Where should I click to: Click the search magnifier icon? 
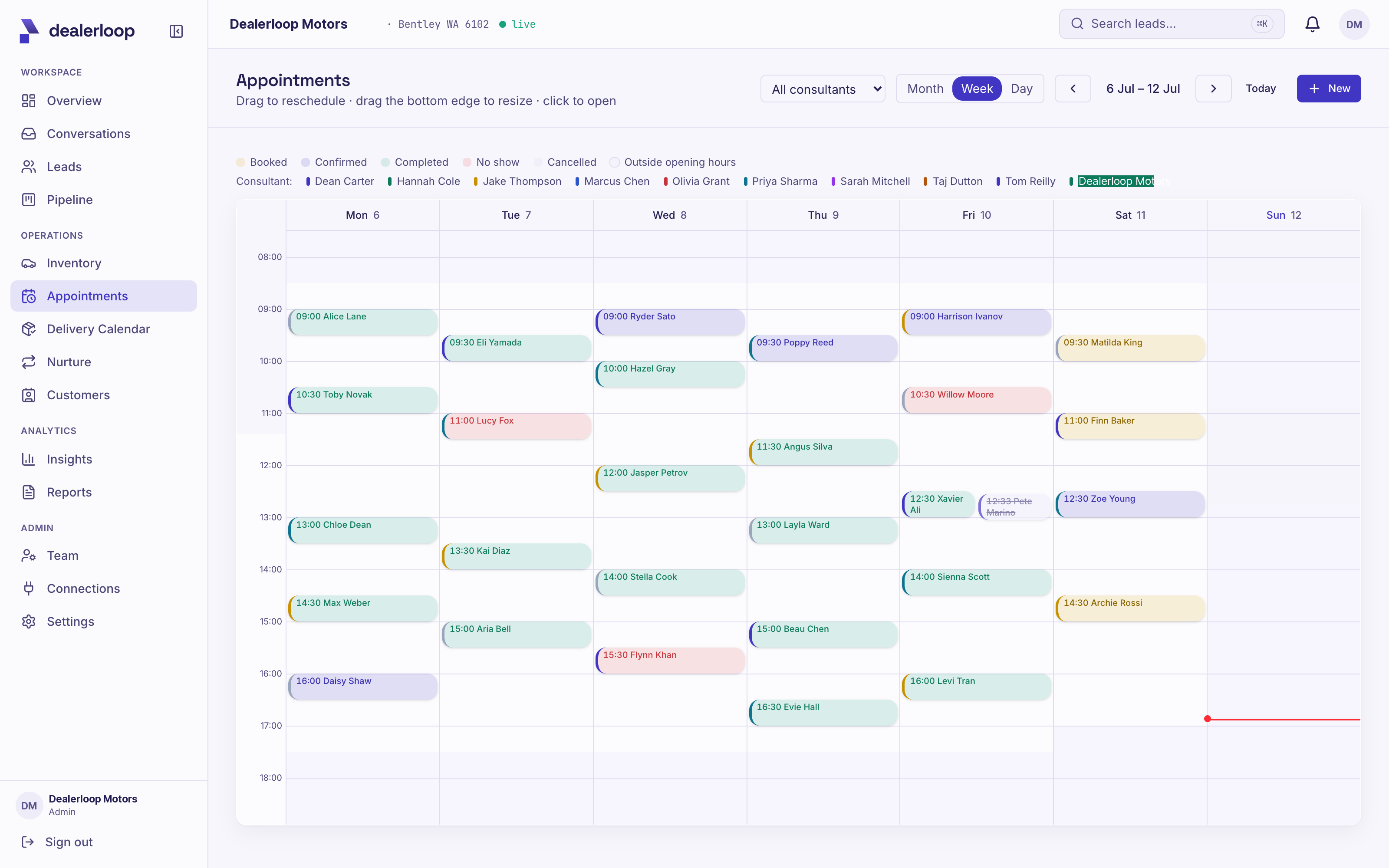(x=1077, y=23)
